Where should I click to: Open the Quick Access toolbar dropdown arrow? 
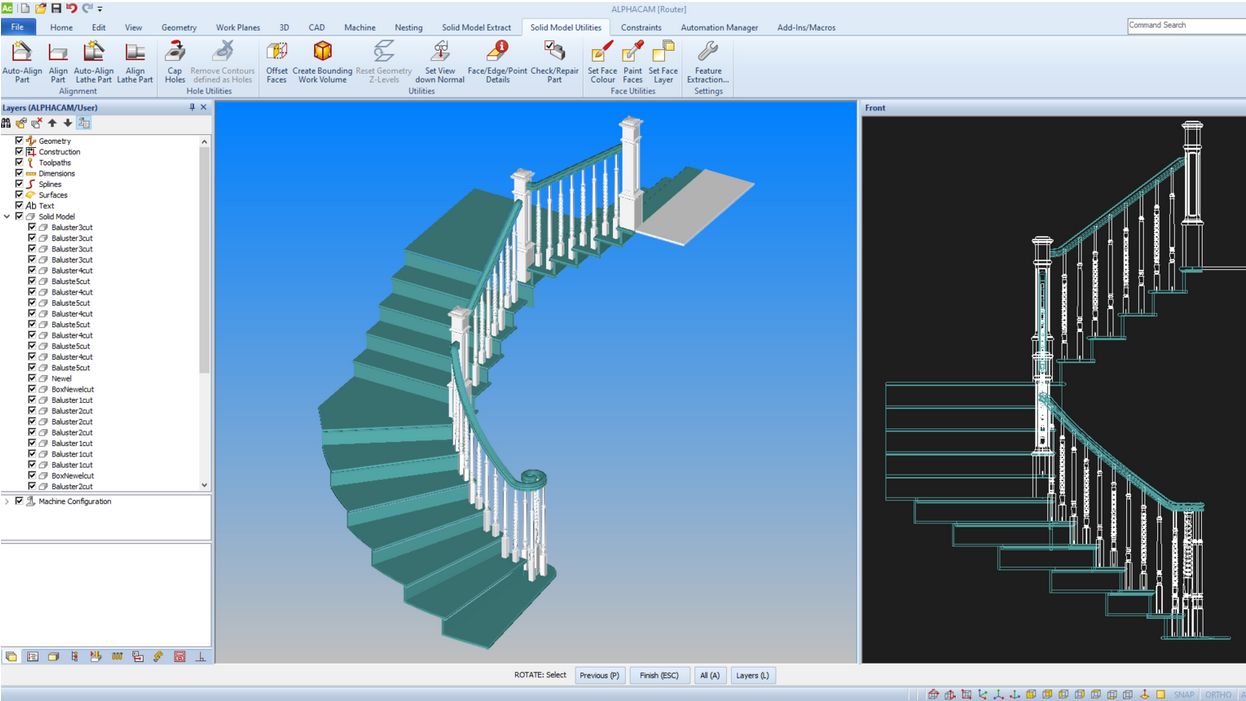coord(100,8)
